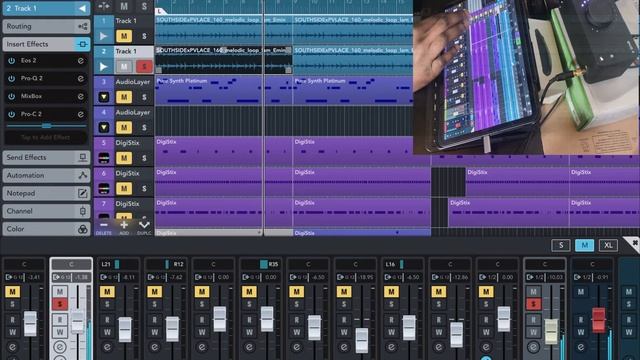Open the Pro-Q 2 editor via its e icon

click(81, 78)
